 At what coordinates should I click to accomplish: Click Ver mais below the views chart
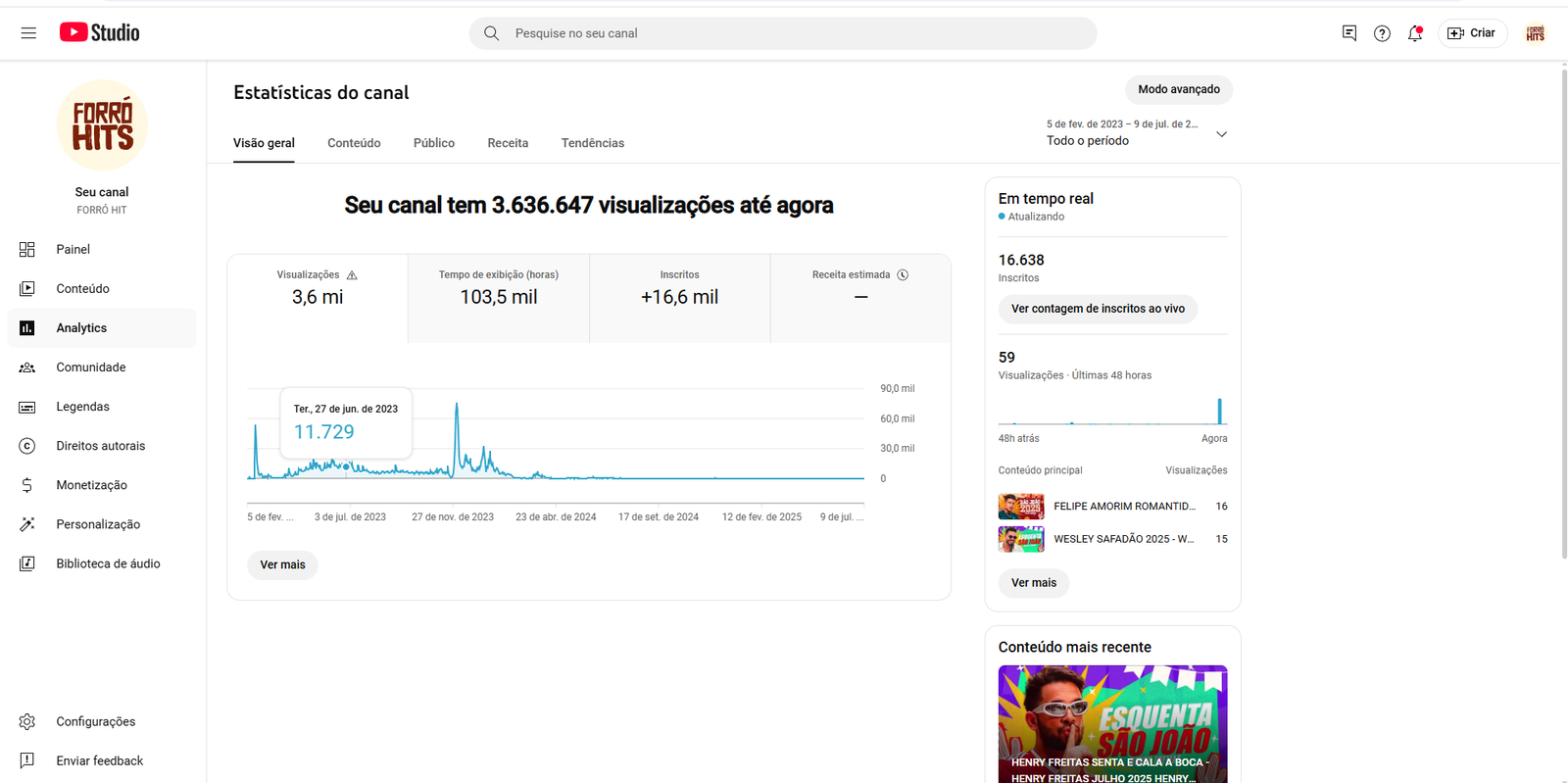point(282,564)
